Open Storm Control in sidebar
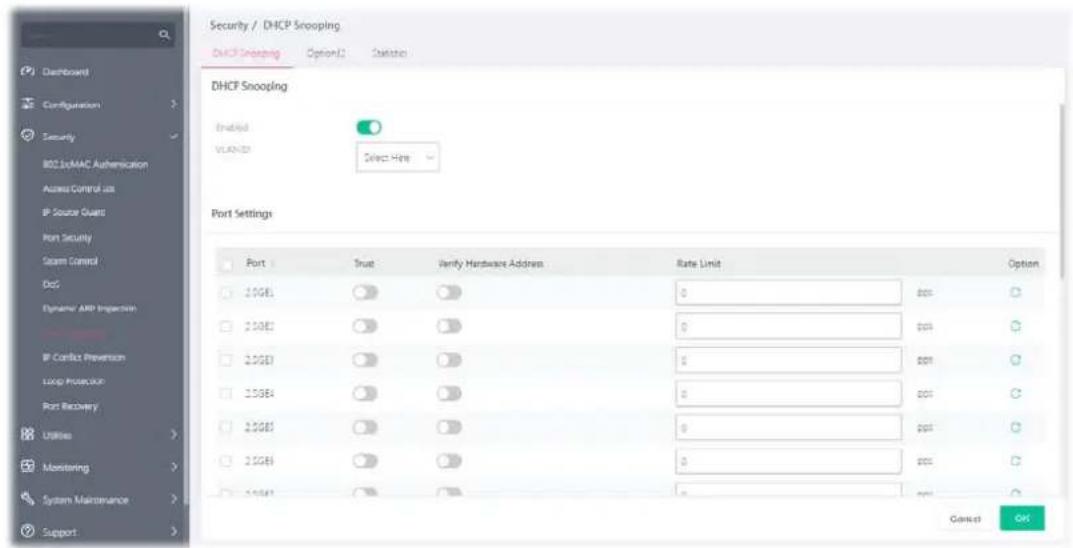The image size is (1073, 548). (69, 261)
